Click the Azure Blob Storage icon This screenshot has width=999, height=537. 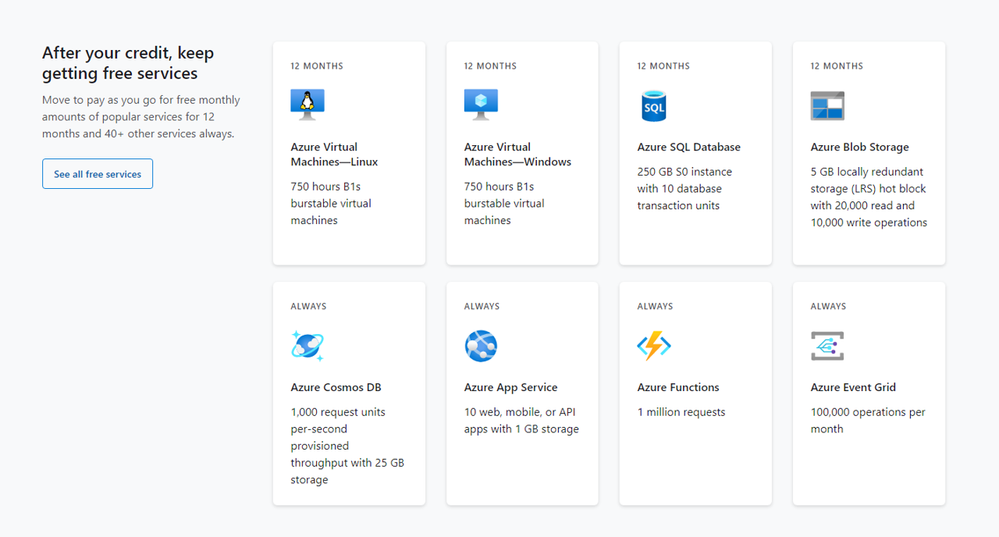point(827,106)
